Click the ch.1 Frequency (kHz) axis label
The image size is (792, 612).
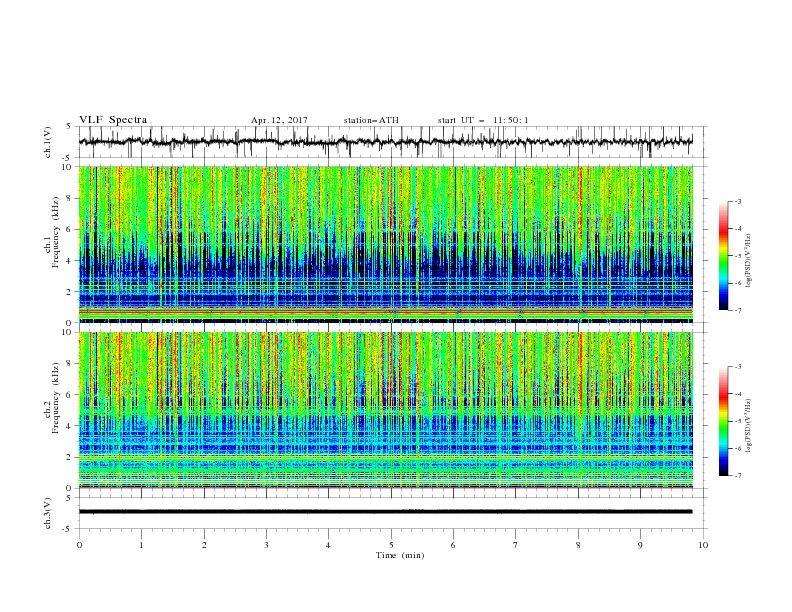click(52, 233)
